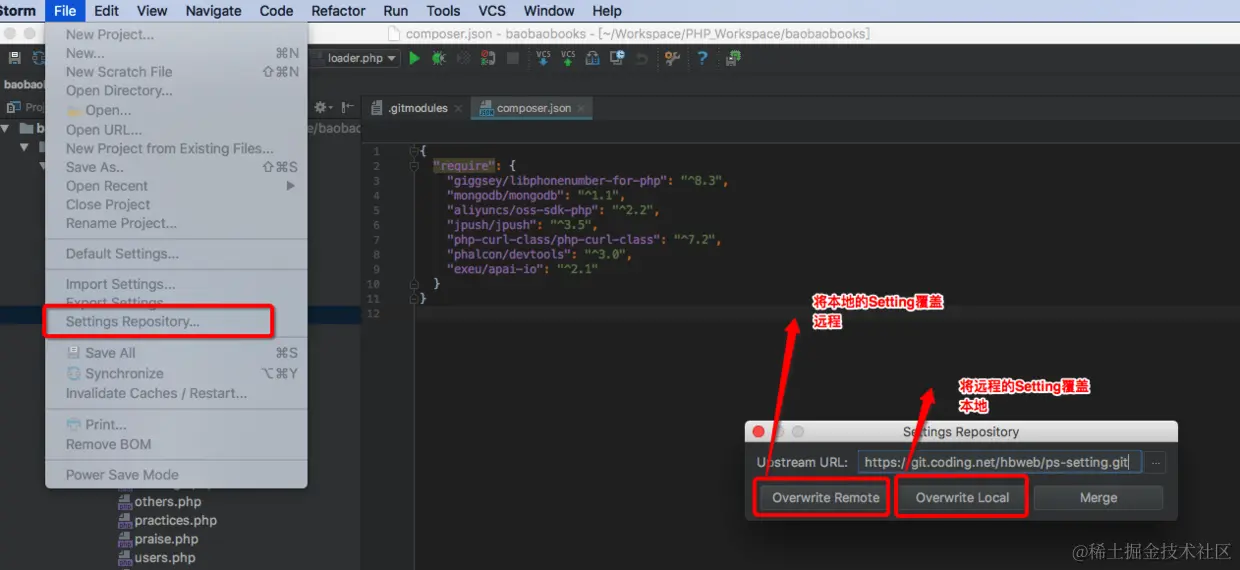Click VCS Update Project blue arrow icon

[543, 58]
